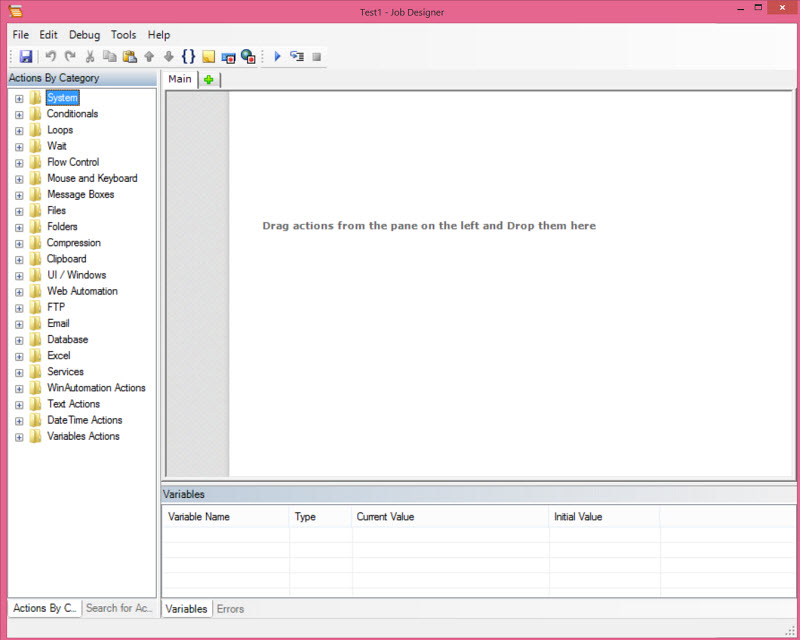
Task: Click the Job Designer app icon in title bar
Action: click(x=16, y=11)
